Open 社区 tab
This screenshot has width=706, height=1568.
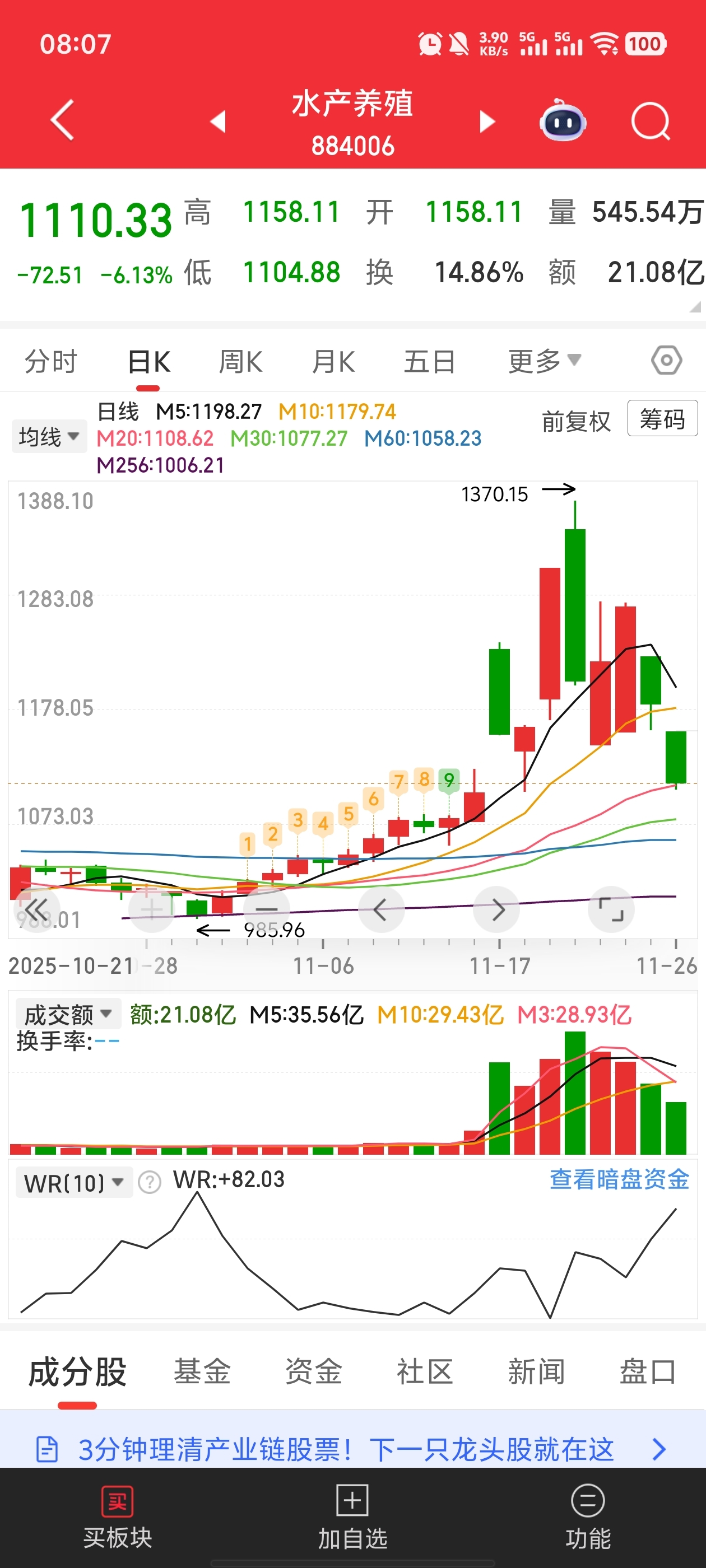(x=425, y=1372)
